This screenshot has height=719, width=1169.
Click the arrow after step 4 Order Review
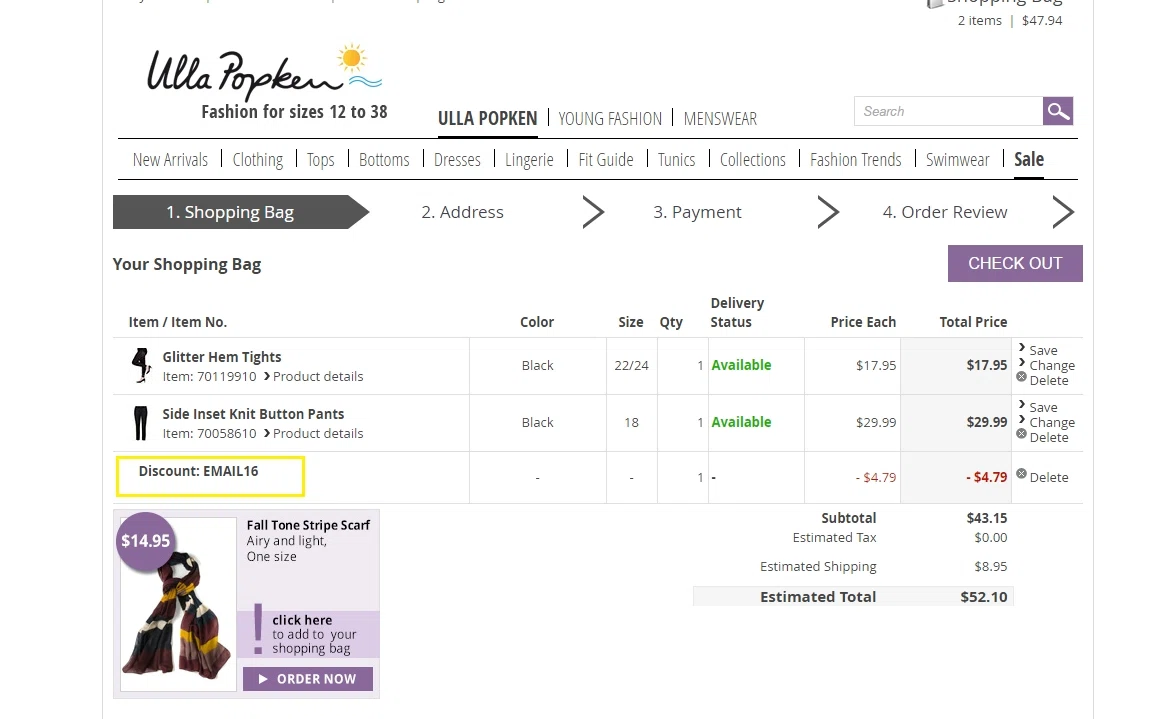[1063, 213]
